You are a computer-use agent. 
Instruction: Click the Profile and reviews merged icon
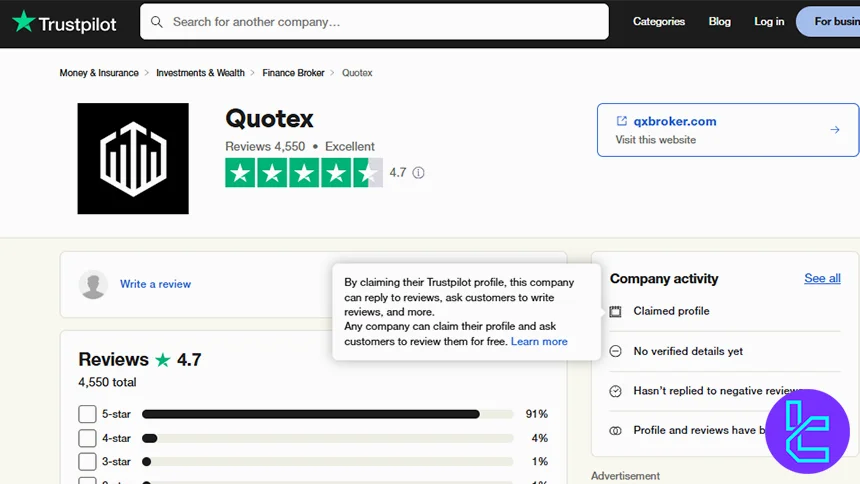pyautogui.click(x=615, y=431)
